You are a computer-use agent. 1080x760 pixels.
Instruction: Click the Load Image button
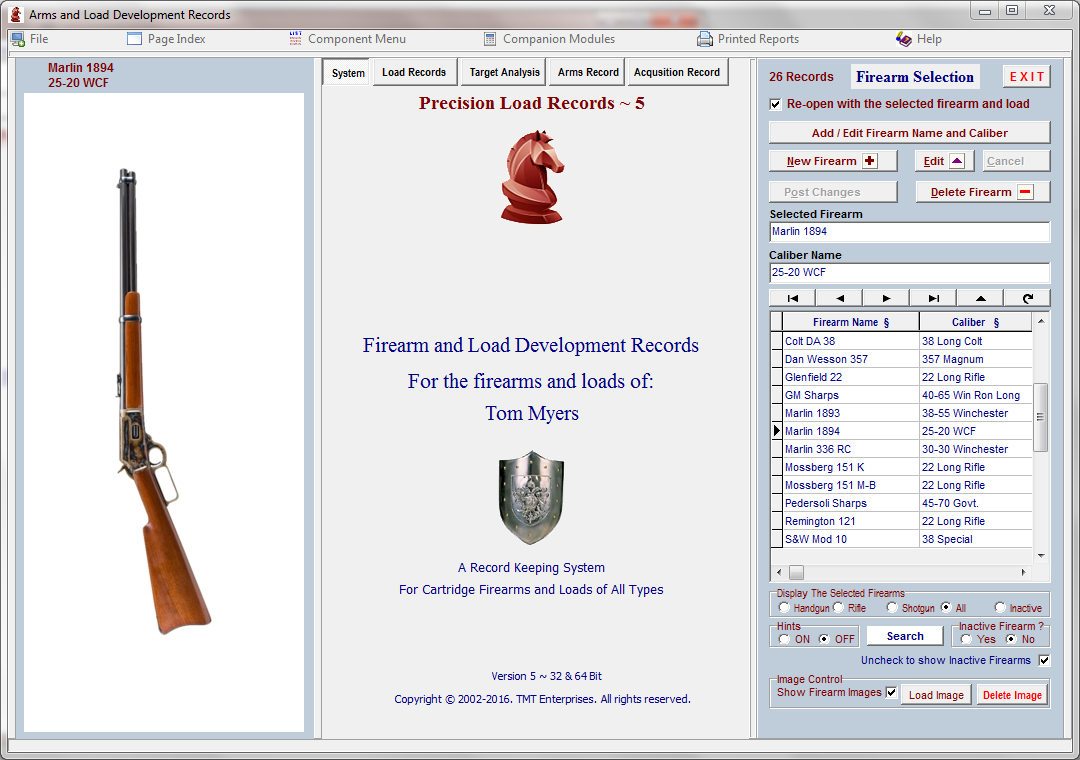point(936,695)
